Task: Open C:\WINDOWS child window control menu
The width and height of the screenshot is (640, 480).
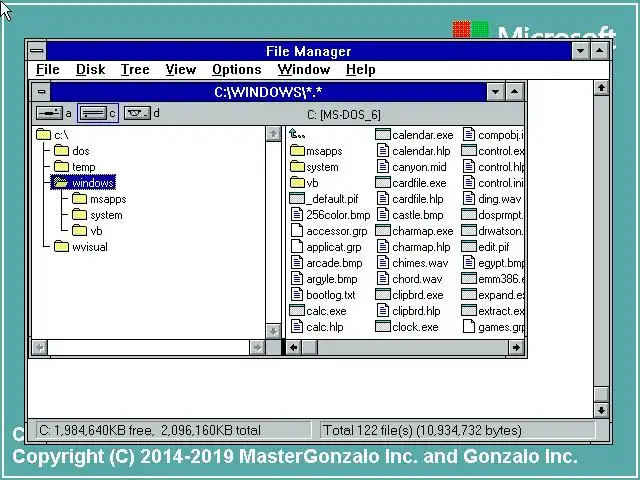Action: click(x=41, y=92)
